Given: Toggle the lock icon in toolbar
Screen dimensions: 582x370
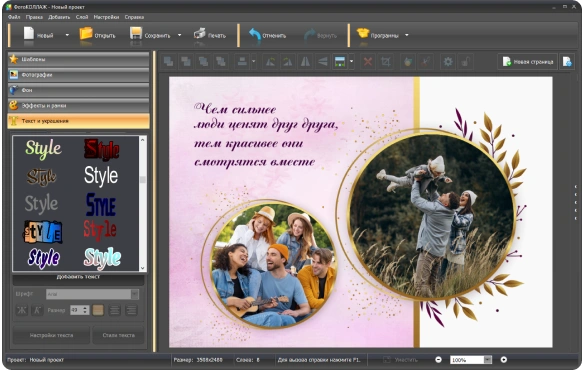Looking at the screenshot, I should pyautogui.click(x=465, y=61).
